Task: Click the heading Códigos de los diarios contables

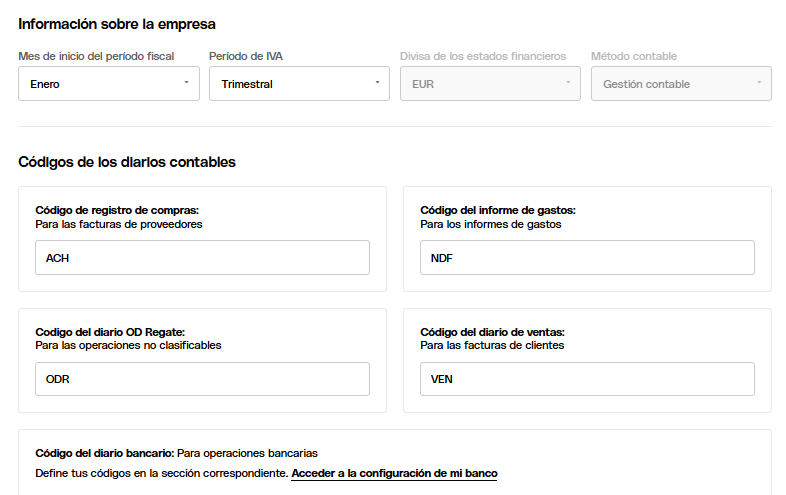Action: tap(127, 162)
